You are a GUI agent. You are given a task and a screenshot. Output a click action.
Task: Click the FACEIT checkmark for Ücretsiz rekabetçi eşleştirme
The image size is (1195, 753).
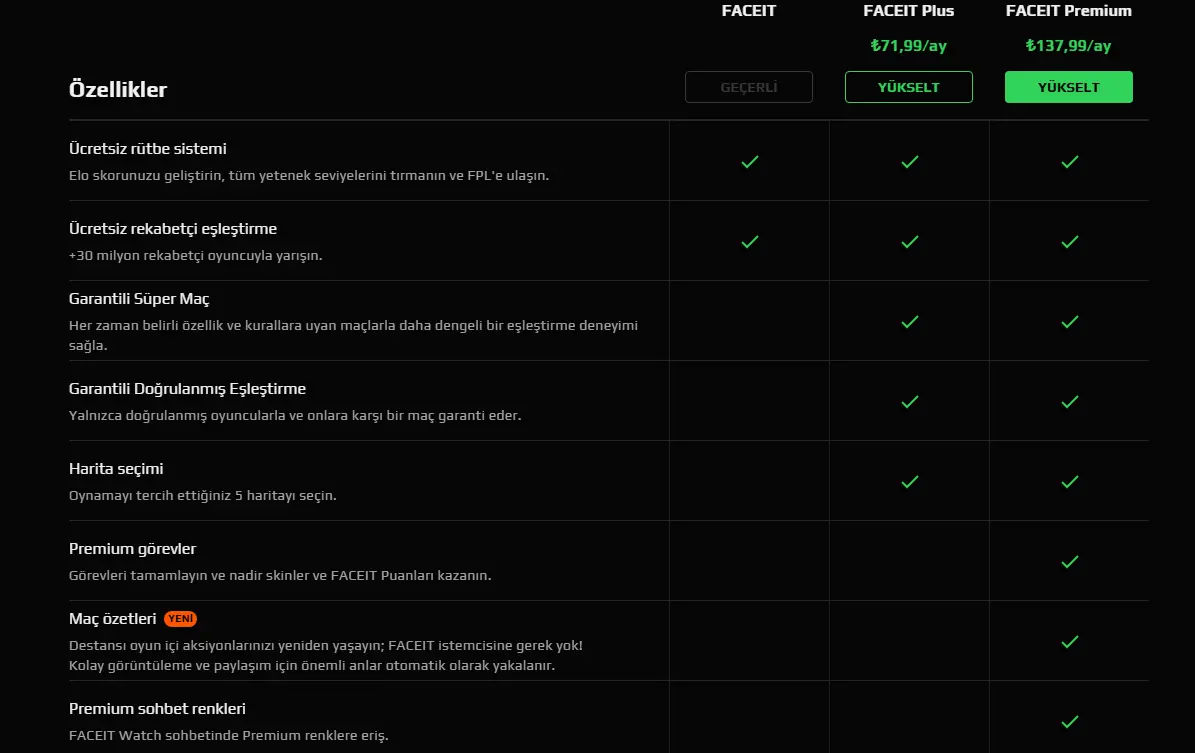(750, 242)
